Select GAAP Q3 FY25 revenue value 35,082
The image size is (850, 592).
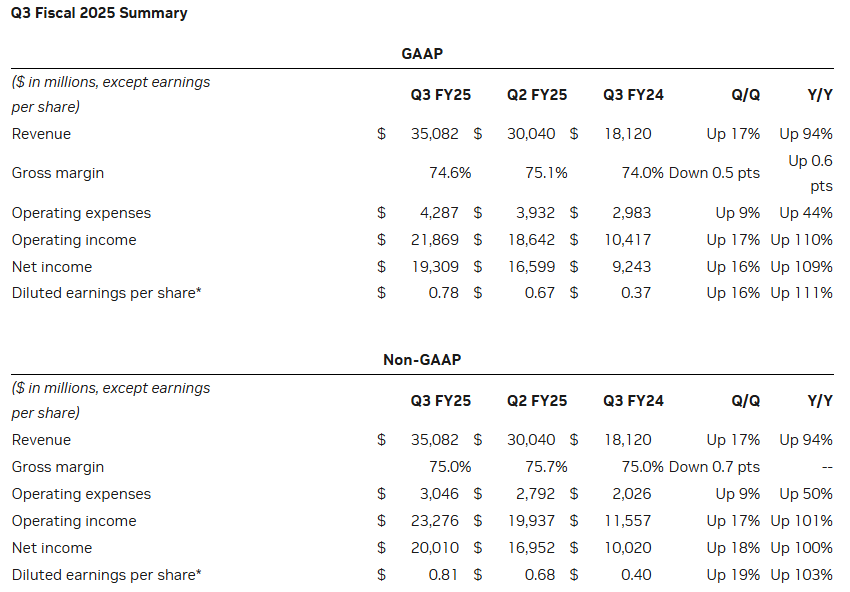point(441,133)
